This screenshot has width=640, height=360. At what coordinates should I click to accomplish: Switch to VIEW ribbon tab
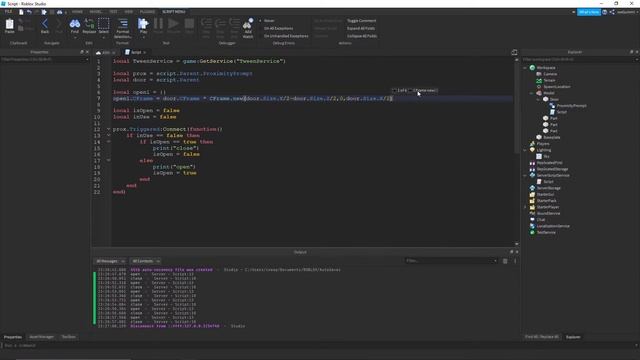(129, 12)
